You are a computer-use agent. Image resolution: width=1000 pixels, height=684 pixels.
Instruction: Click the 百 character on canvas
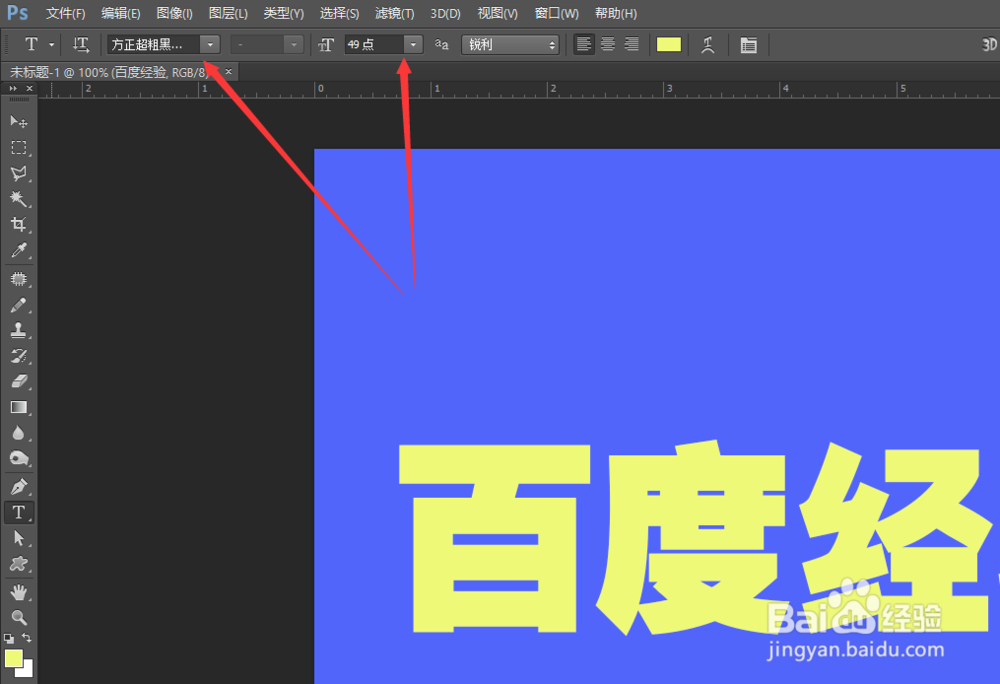[495, 538]
